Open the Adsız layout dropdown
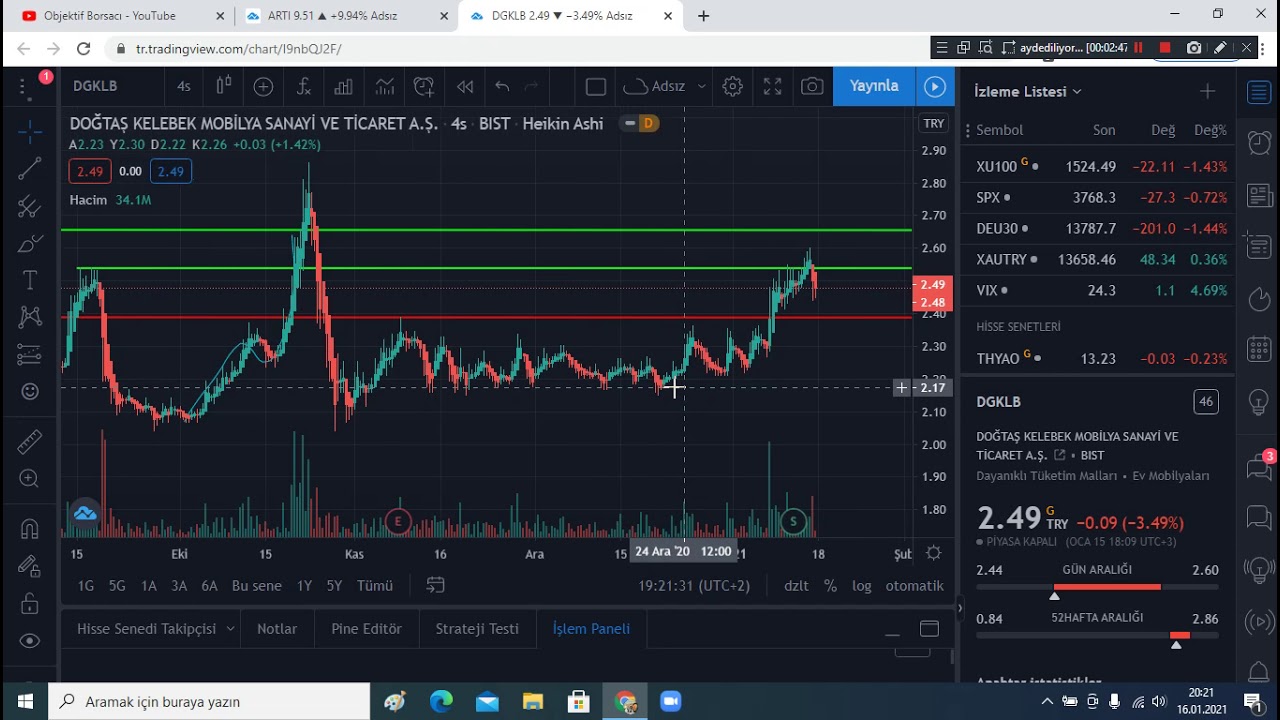Screen dimensions: 1280x720 coord(664,86)
